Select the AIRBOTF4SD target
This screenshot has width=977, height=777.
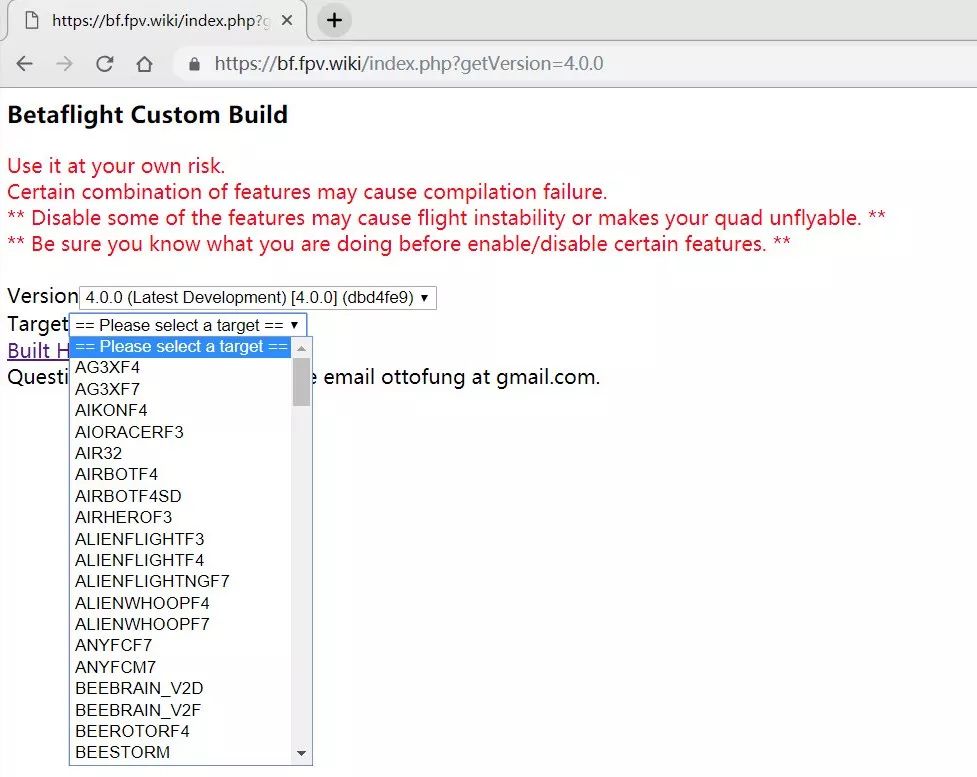181,496
